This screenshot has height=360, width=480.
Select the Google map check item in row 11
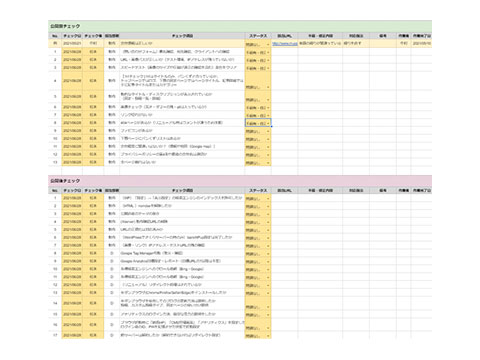point(182,146)
